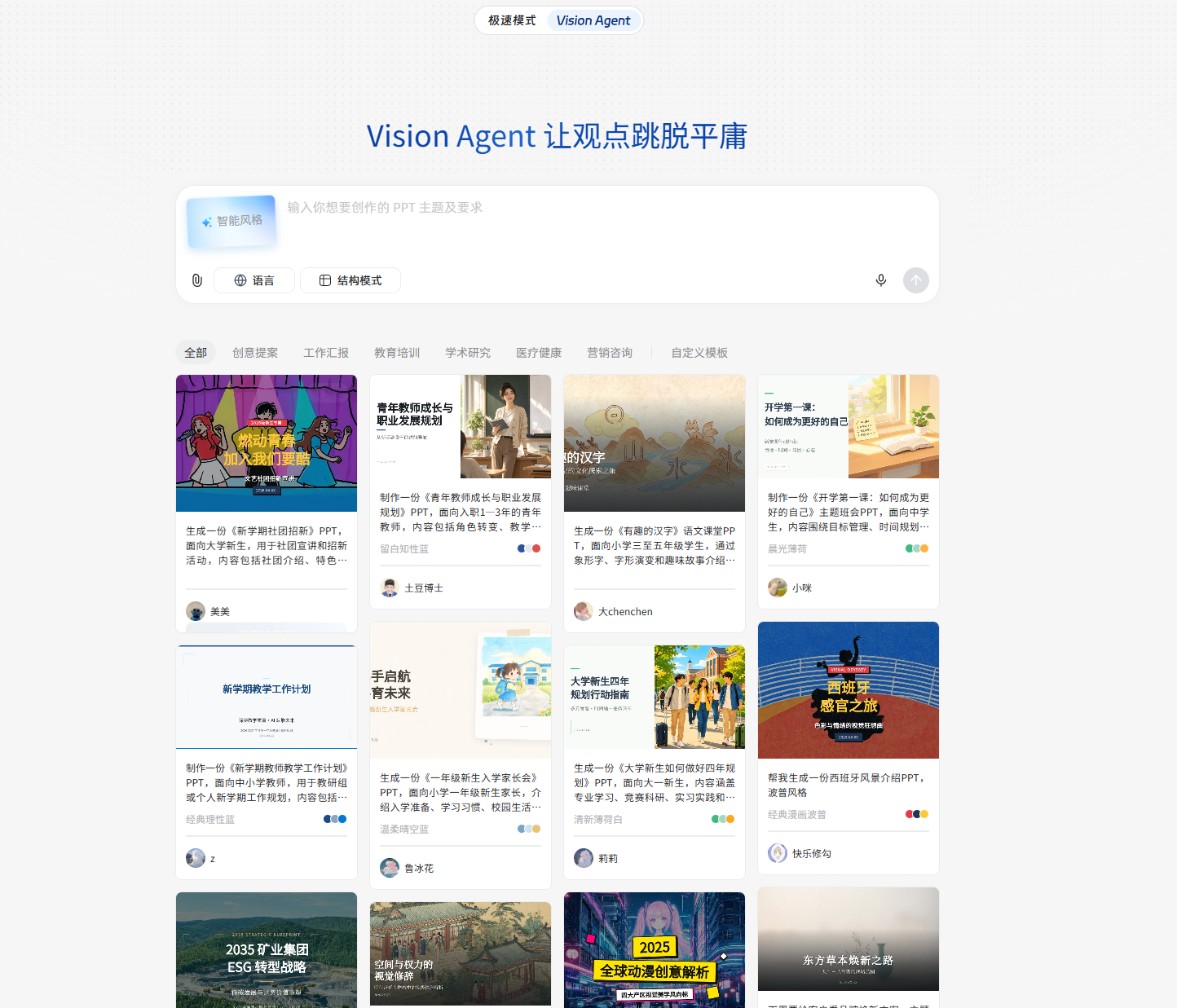
Task: Click the 大chenchen user avatar
Action: [584, 611]
